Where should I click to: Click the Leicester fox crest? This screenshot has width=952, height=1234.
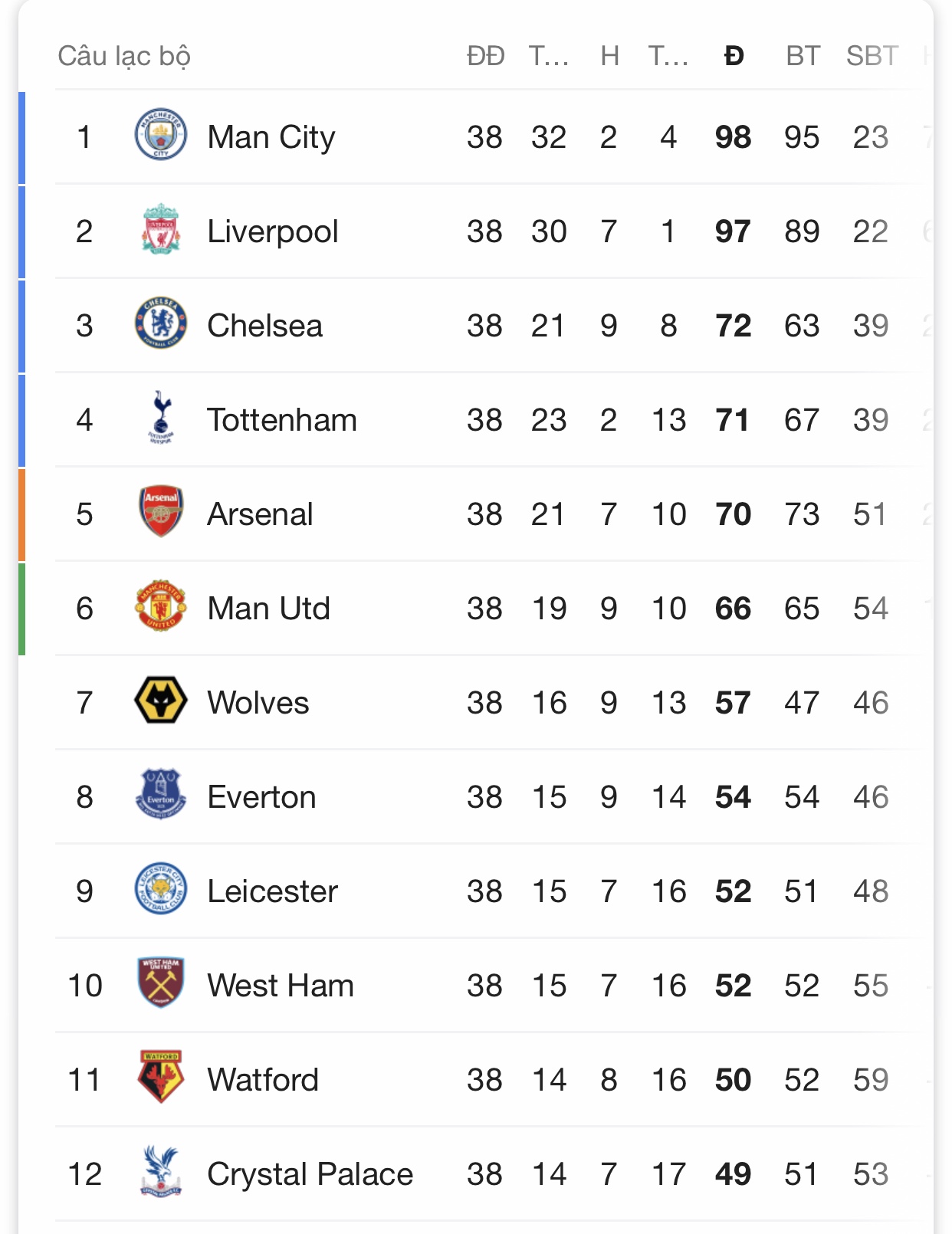pyautogui.click(x=160, y=889)
